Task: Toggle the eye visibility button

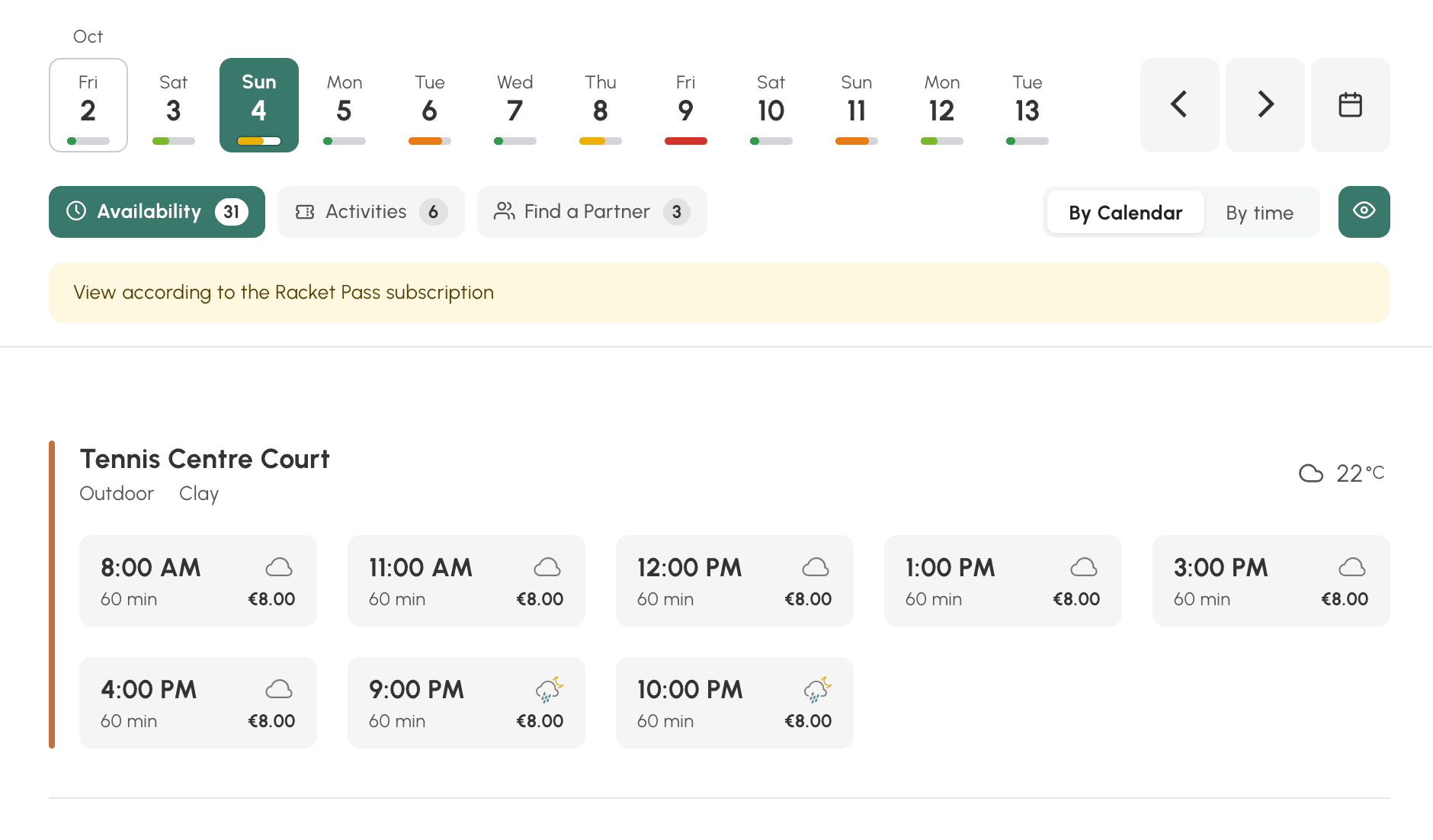Action: coord(1364,211)
